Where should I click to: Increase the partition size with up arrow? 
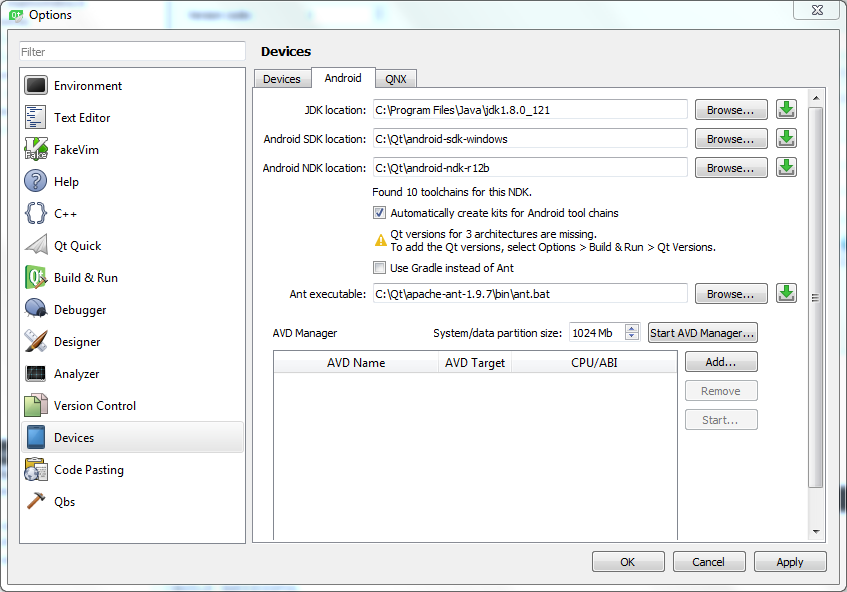[632, 328]
